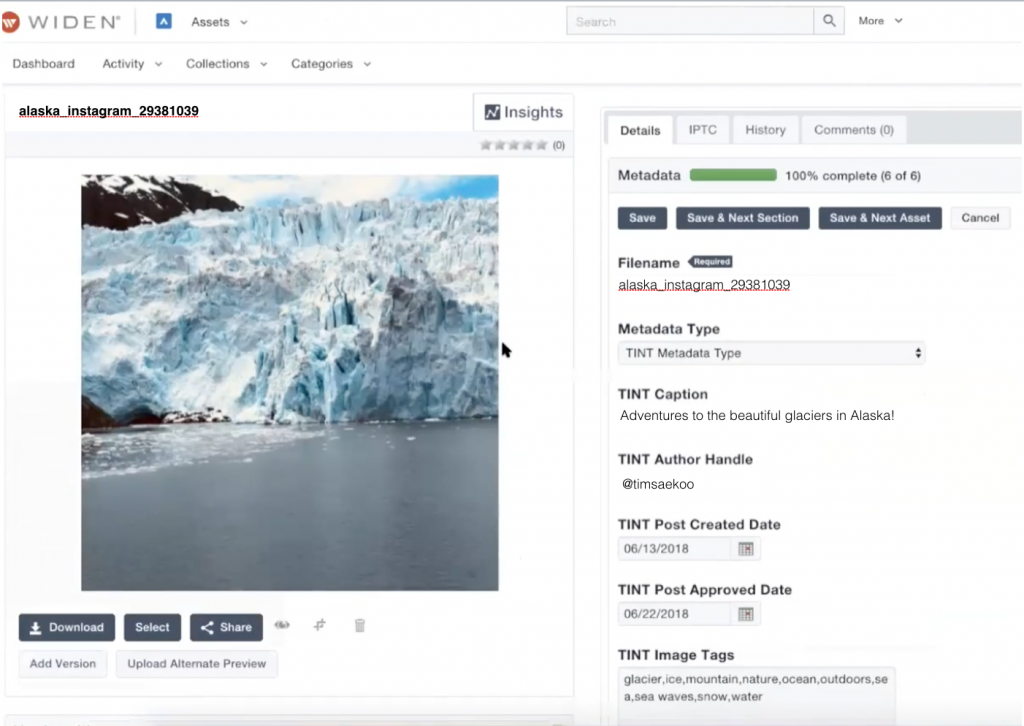The width and height of the screenshot is (1024, 726).
Task: Switch to the History tab
Action: (765, 130)
